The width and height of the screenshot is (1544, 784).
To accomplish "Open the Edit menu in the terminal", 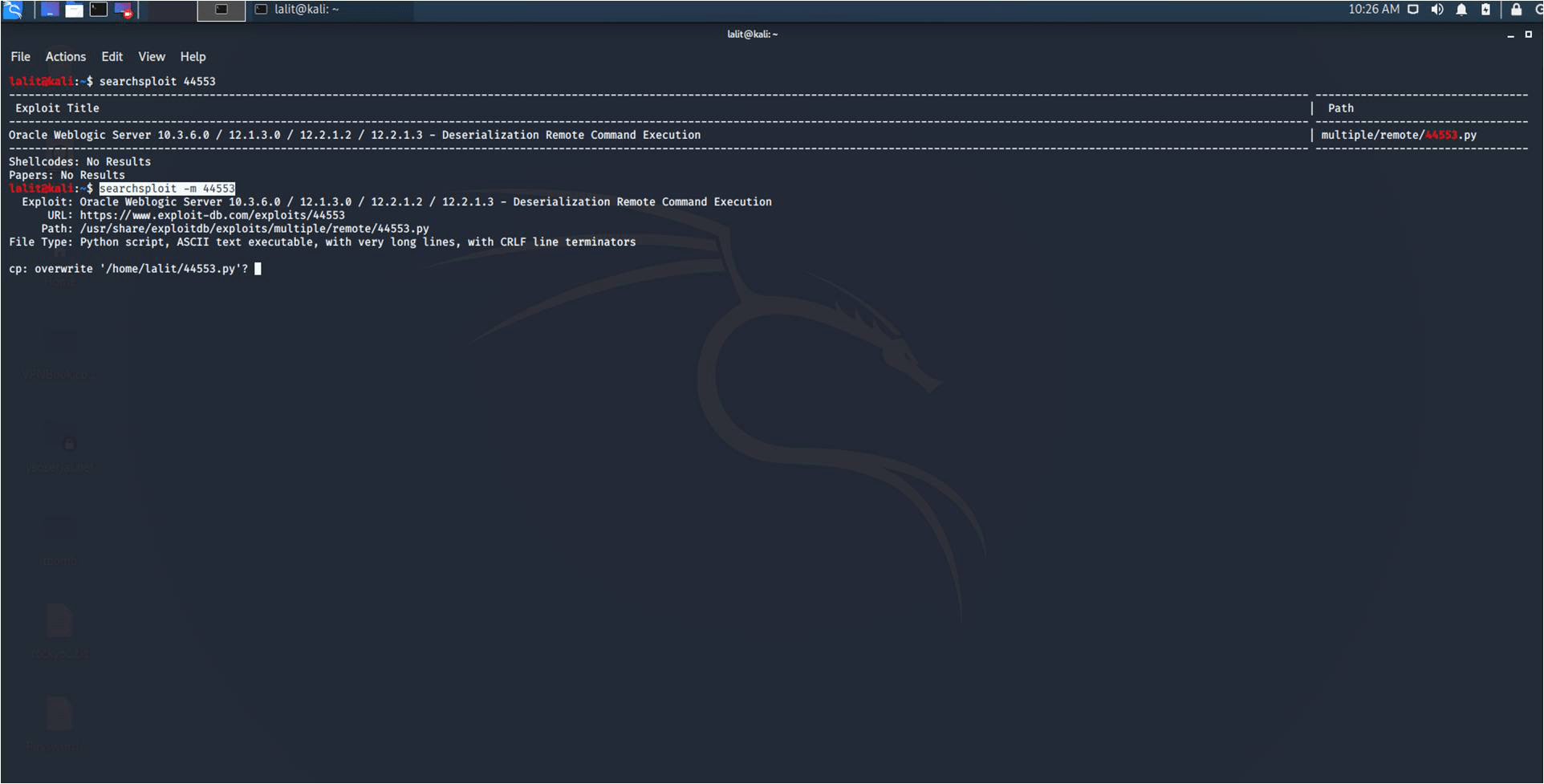I will pos(112,56).
